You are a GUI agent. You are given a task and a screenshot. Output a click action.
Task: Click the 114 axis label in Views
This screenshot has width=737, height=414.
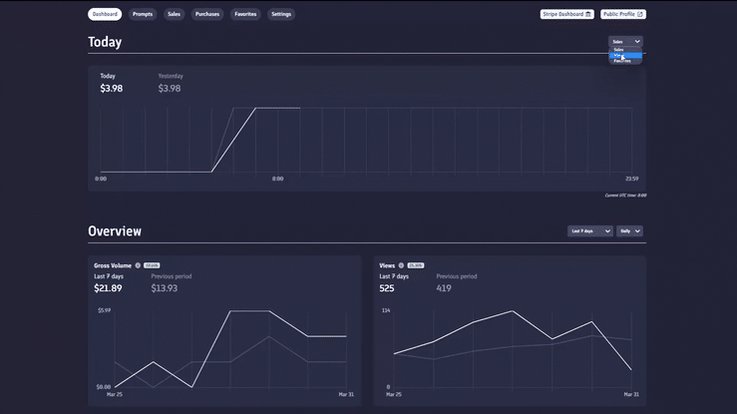[386, 310]
